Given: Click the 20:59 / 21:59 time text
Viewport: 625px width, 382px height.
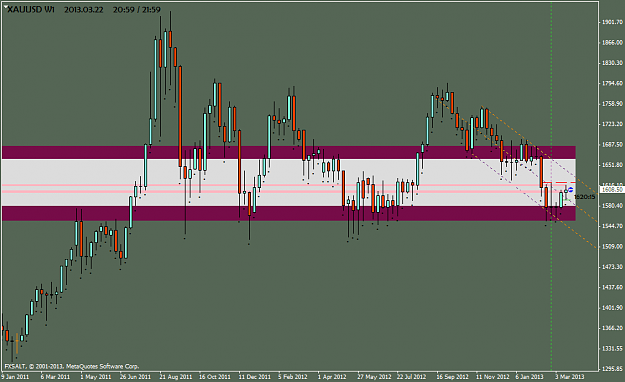Looking at the screenshot, I should [137, 10].
